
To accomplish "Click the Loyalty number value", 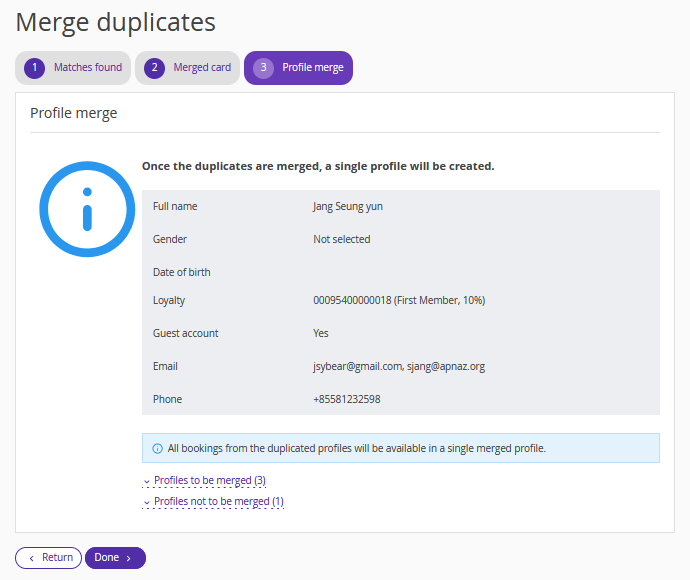I will (398, 300).
